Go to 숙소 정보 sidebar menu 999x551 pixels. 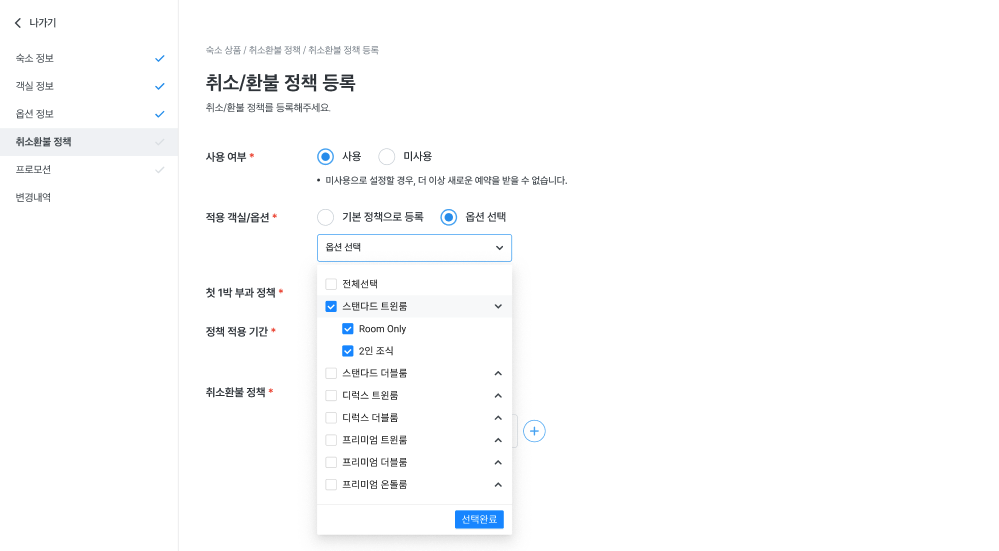click(x=35, y=58)
